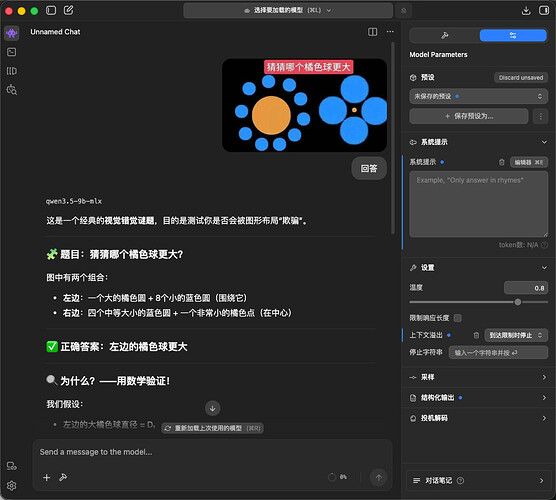
Task: Click the context usage 0% indicator
Action: click(338, 477)
